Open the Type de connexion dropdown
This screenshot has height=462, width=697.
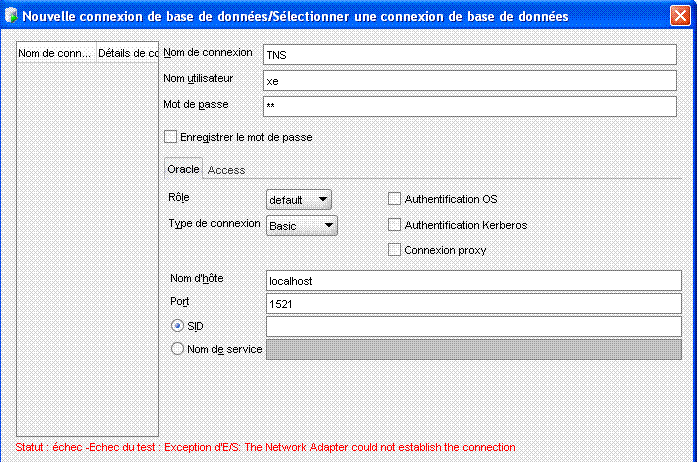pos(302,225)
